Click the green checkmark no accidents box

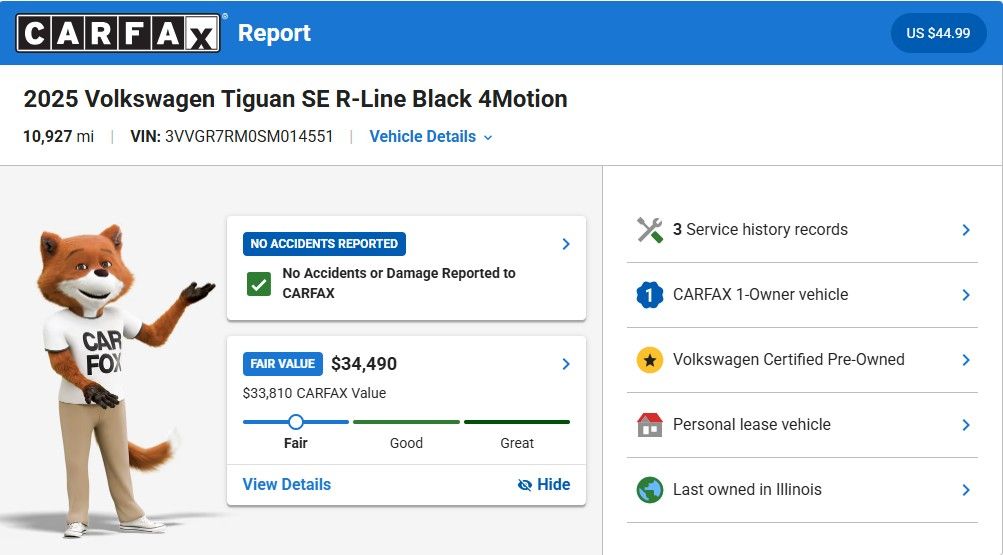pos(259,284)
